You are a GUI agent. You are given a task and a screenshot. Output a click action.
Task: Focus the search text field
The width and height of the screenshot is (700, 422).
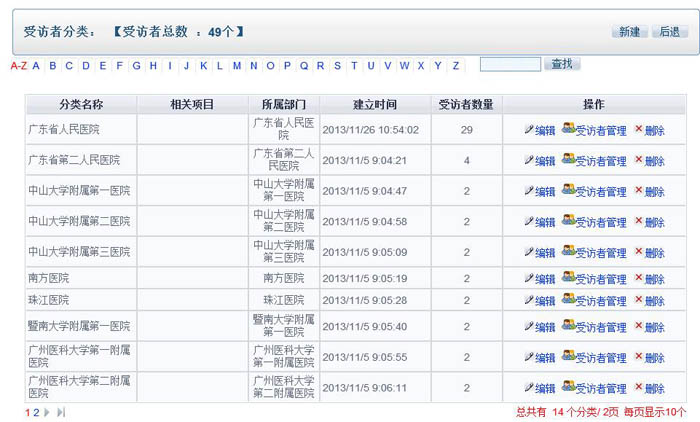pos(510,64)
